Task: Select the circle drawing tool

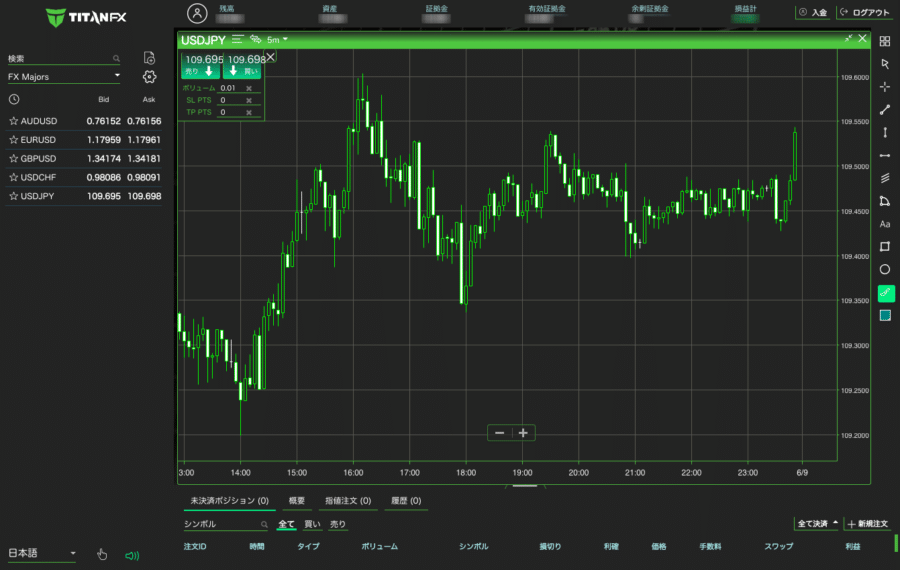Action: click(885, 269)
